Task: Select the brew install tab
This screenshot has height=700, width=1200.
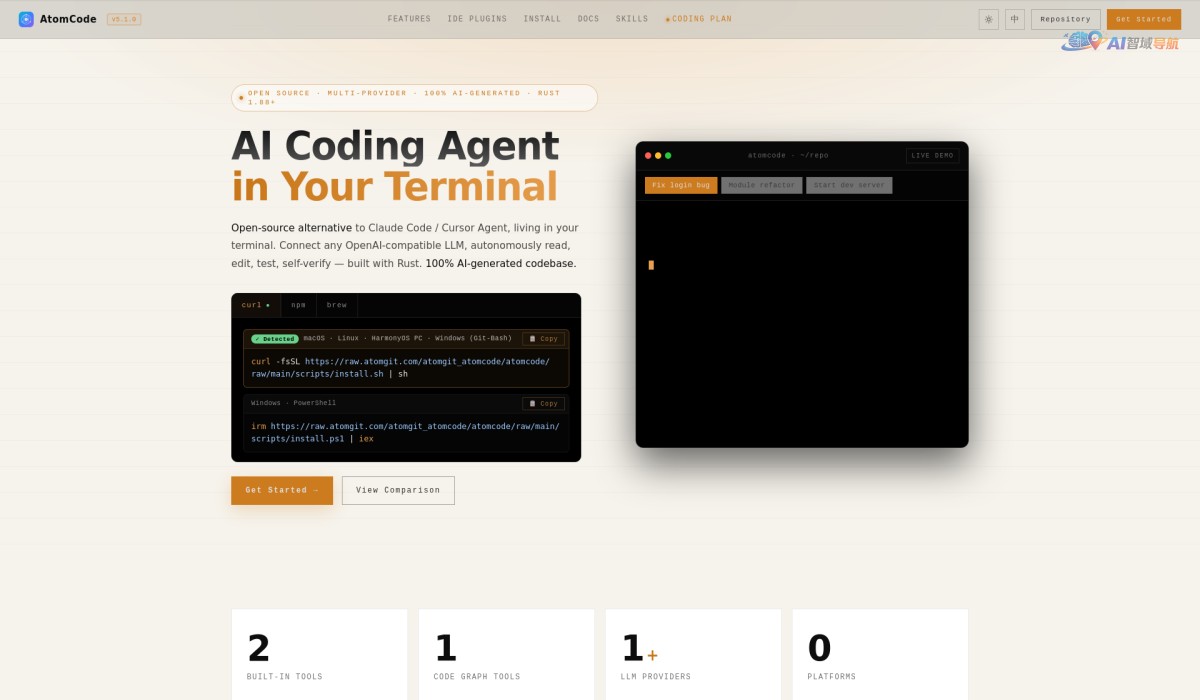Action: tap(337, 305)
